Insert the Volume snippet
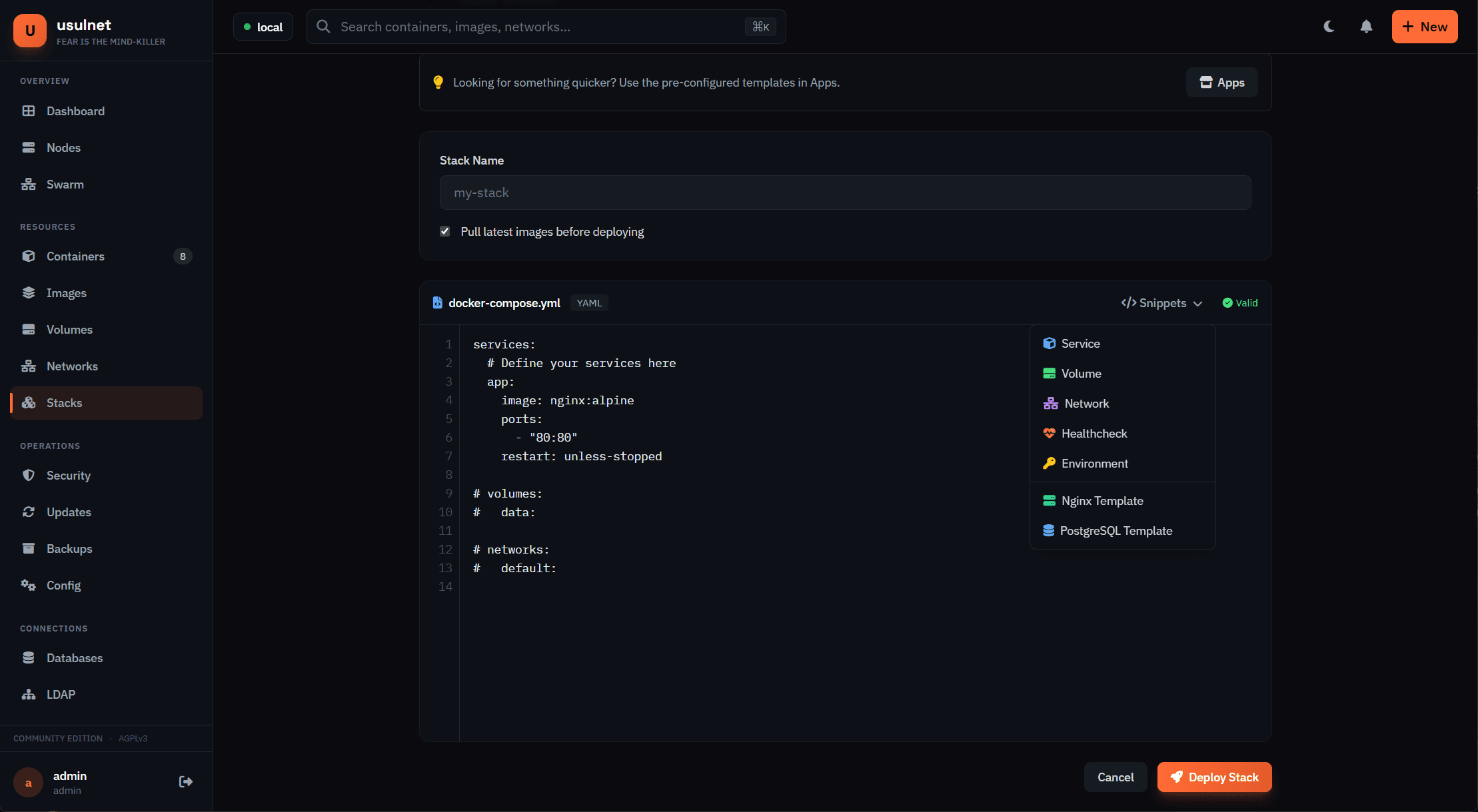 1080,373
